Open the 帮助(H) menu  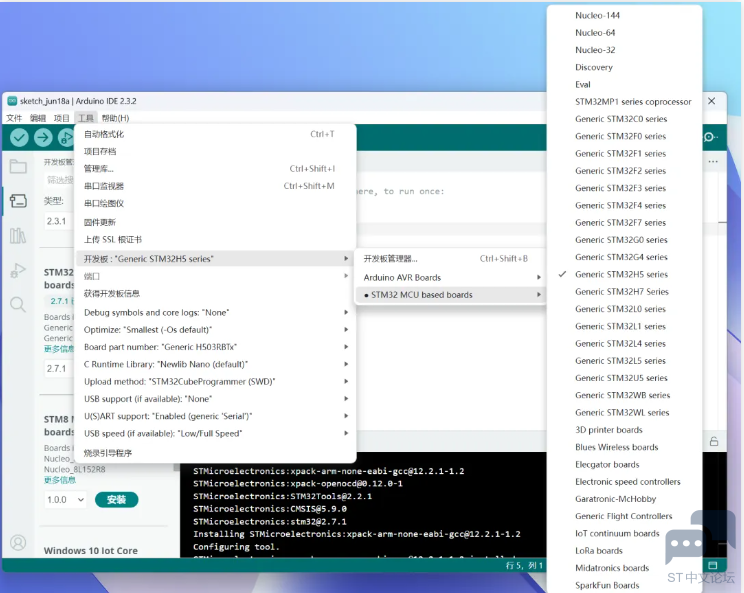pyautogui.click(x=115, y=118)
